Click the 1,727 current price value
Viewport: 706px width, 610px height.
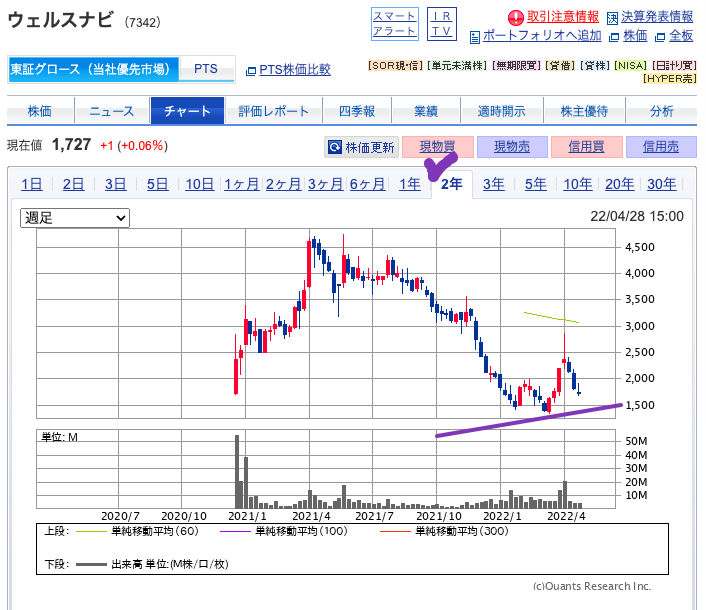point(71,145)
